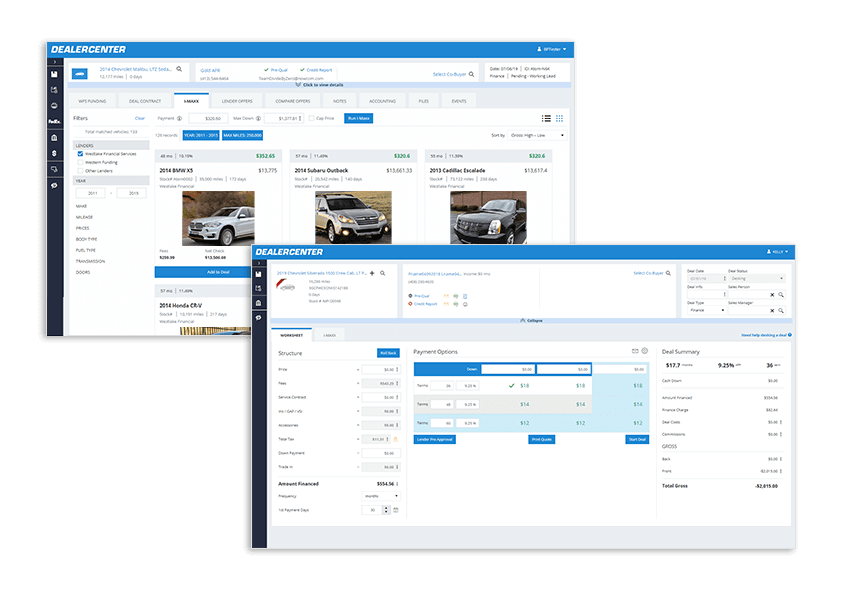Click the Lender Pre-Approval button

435,439
